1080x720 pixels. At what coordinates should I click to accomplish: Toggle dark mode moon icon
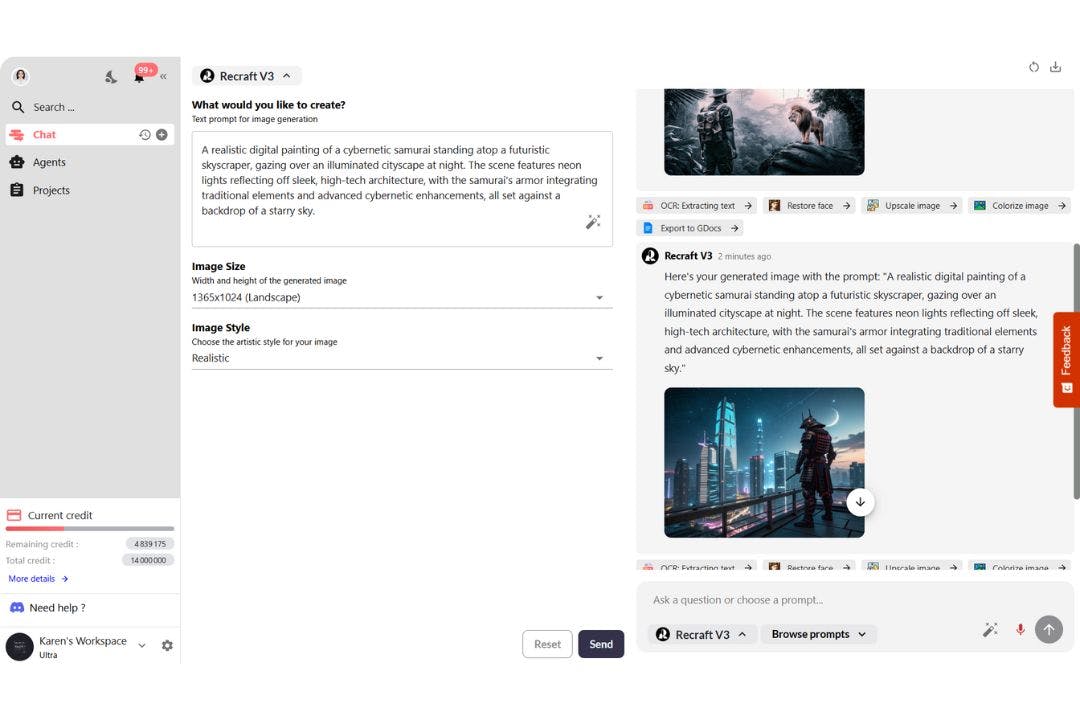pos(111,76)
